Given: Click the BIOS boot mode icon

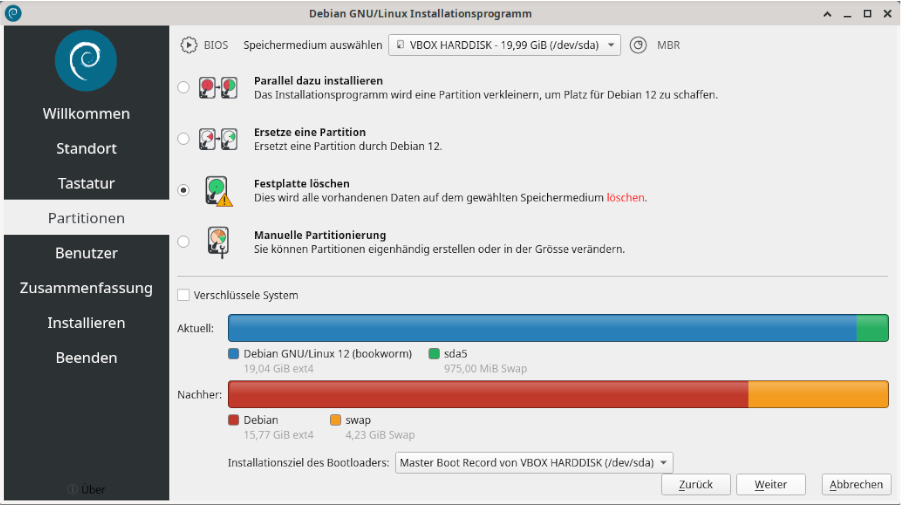Looking at the screenshot, I should click(188, 45).
